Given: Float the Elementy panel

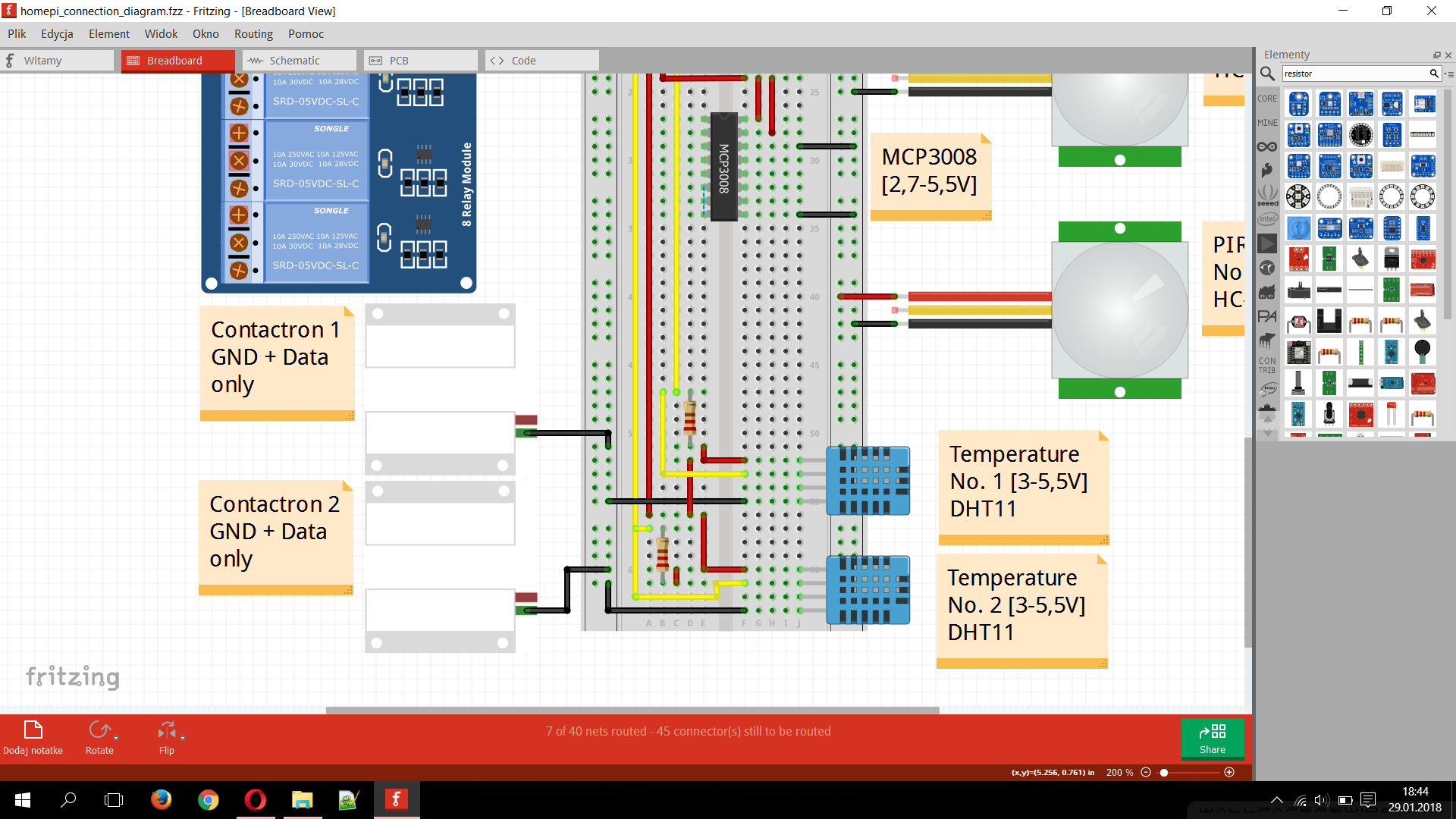Looking at the screenshot, I should pyautogui.click(x=1436, y=55).
